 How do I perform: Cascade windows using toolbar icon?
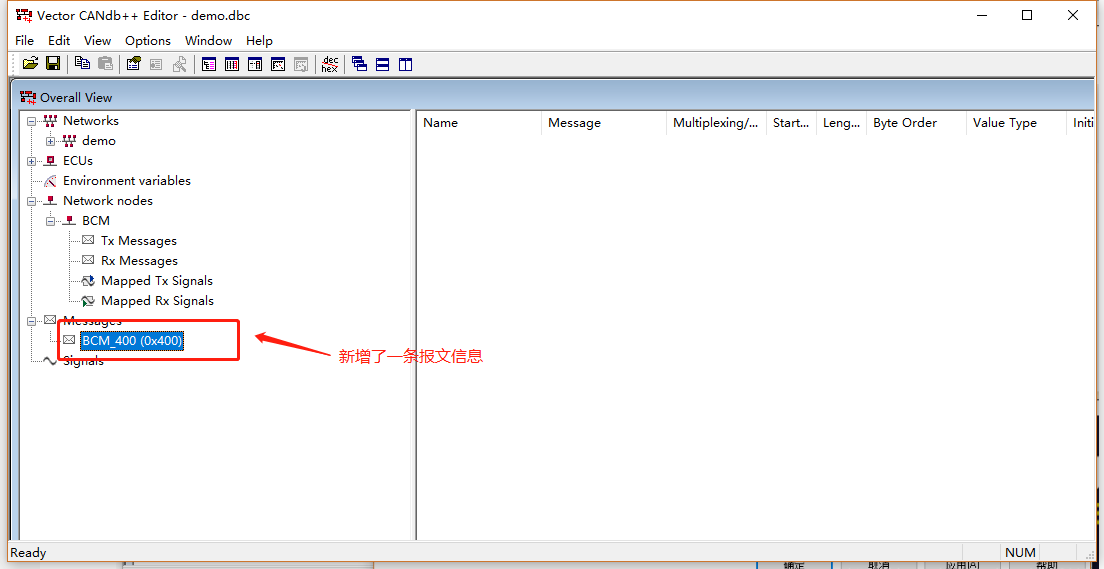pyautogui.click(x=360, y=65)
